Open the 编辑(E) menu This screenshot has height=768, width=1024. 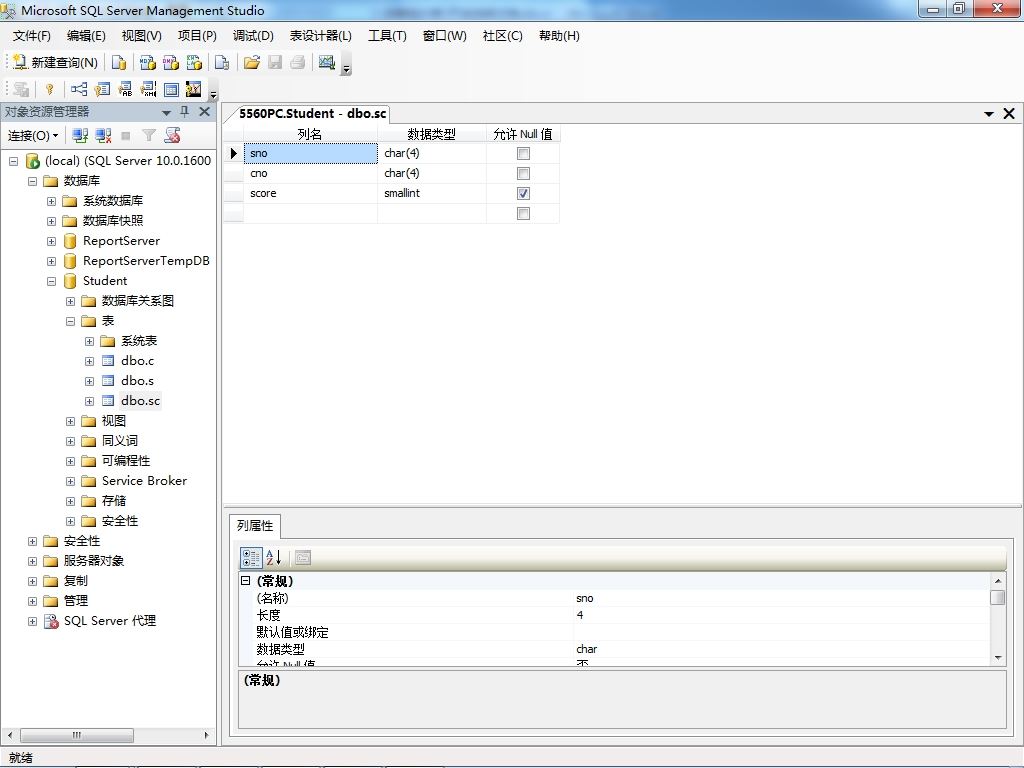pos(86,36)
